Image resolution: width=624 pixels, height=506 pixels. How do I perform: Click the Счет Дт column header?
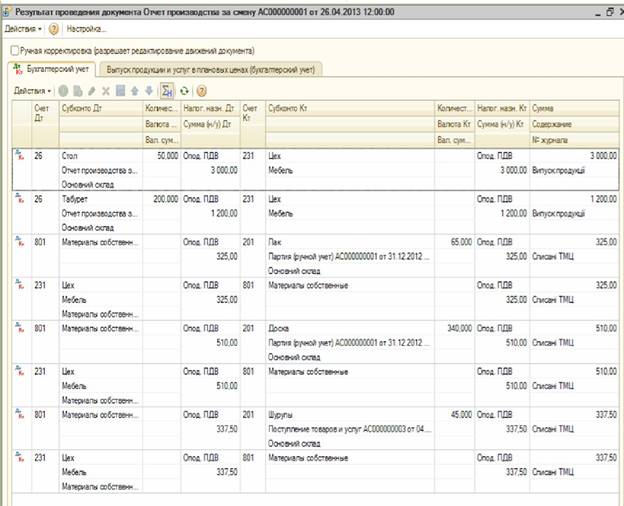click(x=45, y=124)
